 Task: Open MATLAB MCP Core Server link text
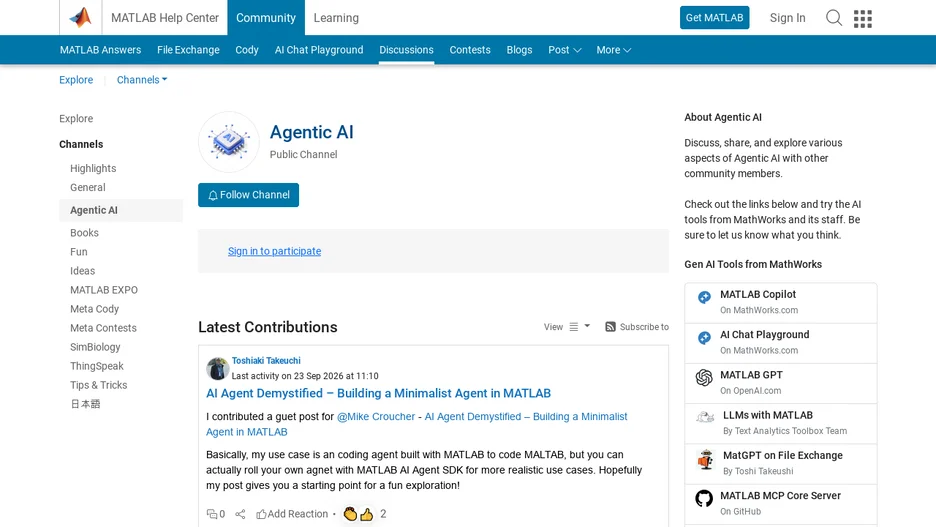[780, 495]
